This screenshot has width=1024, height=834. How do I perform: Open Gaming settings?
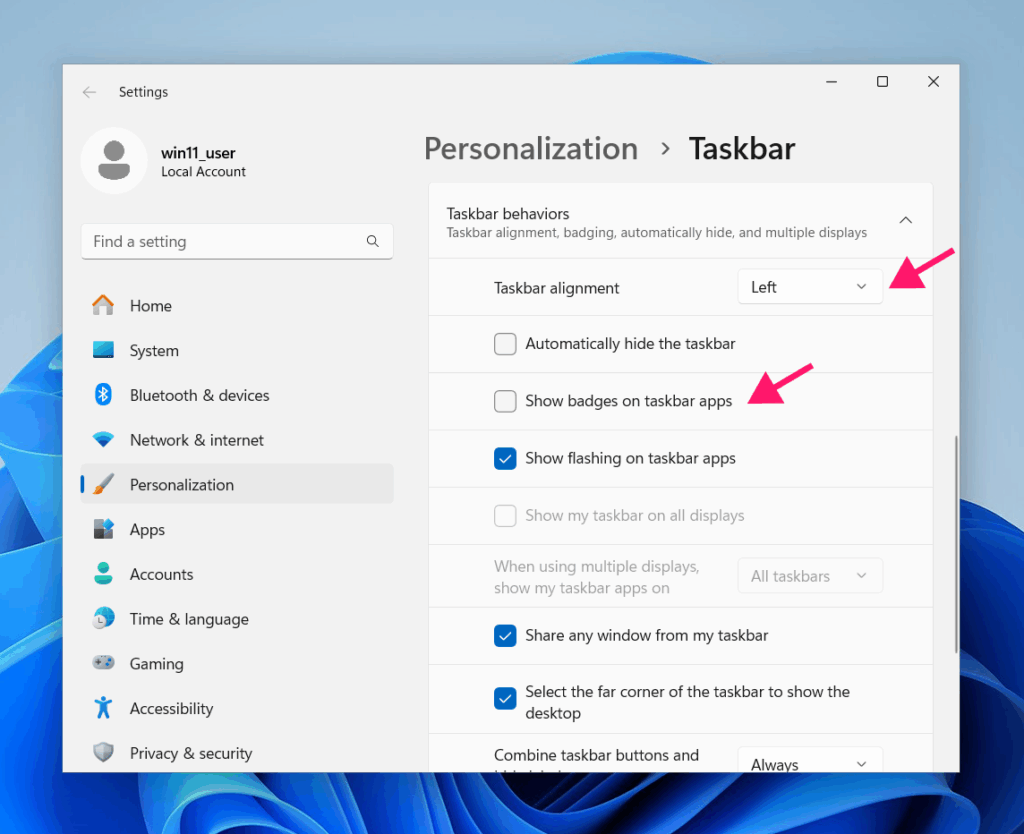pyautogui.click(x=236, y=664)
